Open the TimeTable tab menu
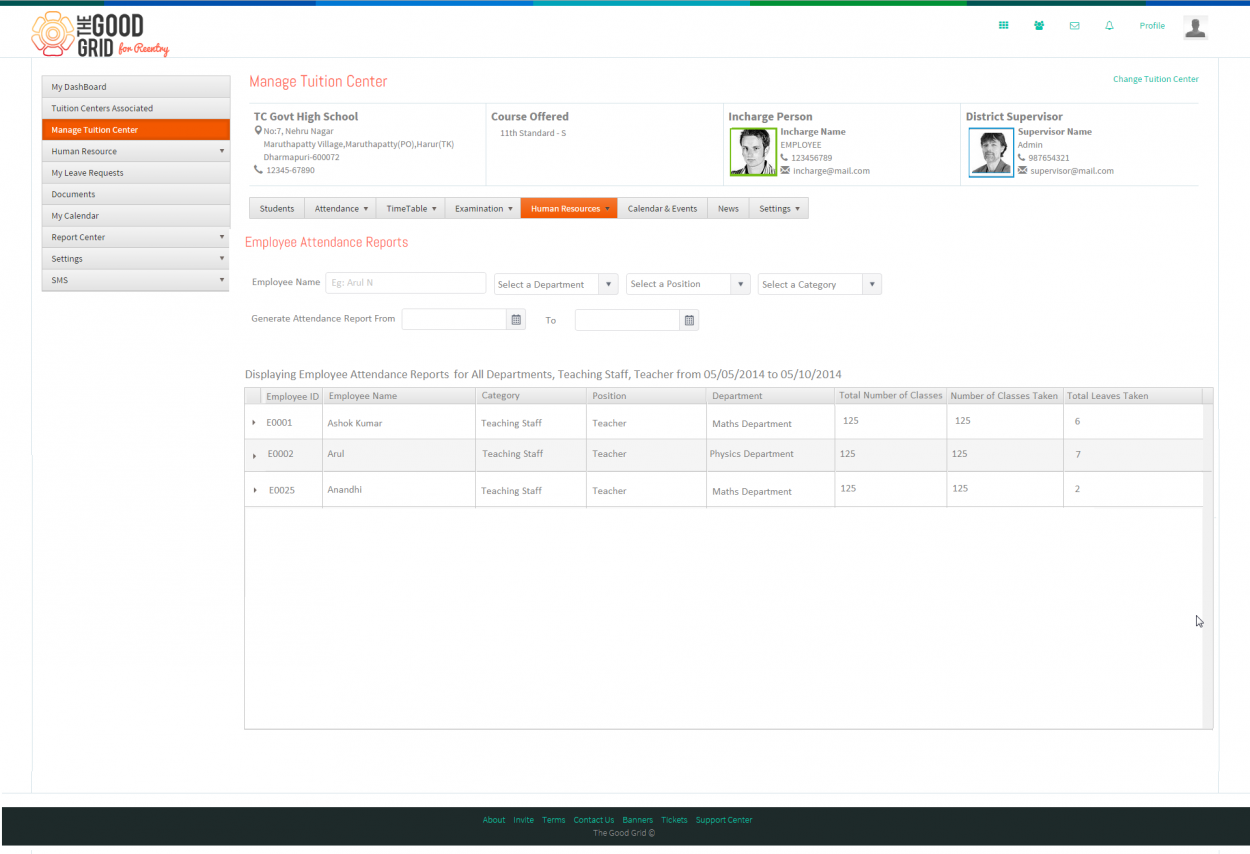The image size is (1250, 854). tap(411, 208)
